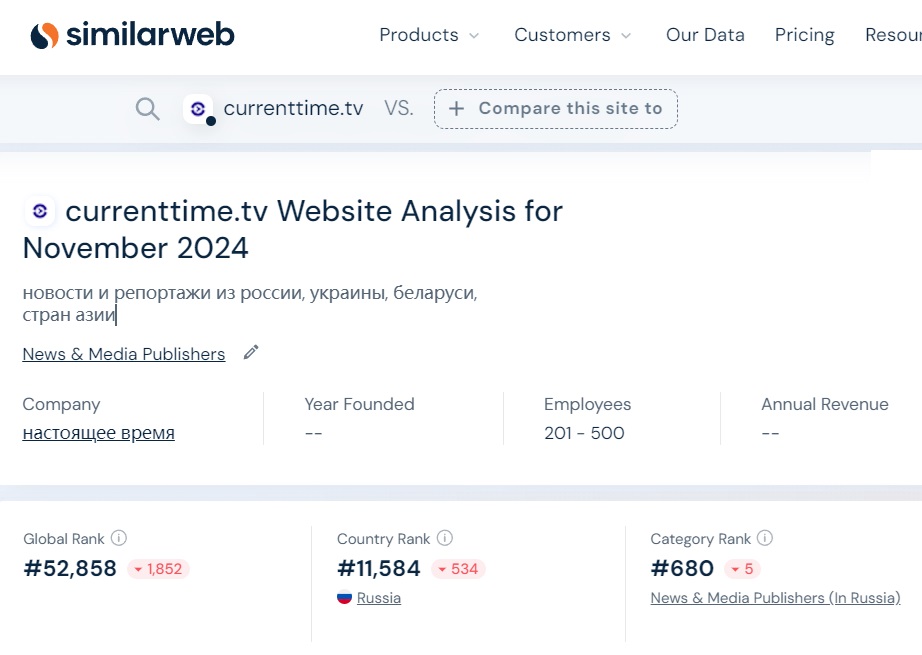Open the Customers menu
922x655 pixels.
pyautogui.click(x=562, y=35)
